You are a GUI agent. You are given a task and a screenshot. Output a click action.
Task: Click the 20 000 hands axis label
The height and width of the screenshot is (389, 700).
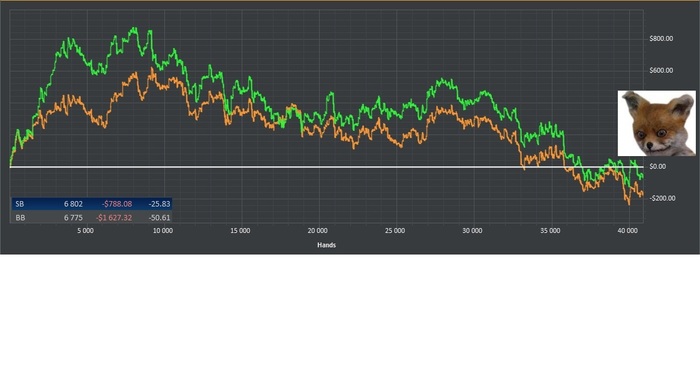[x=317, y=231]
